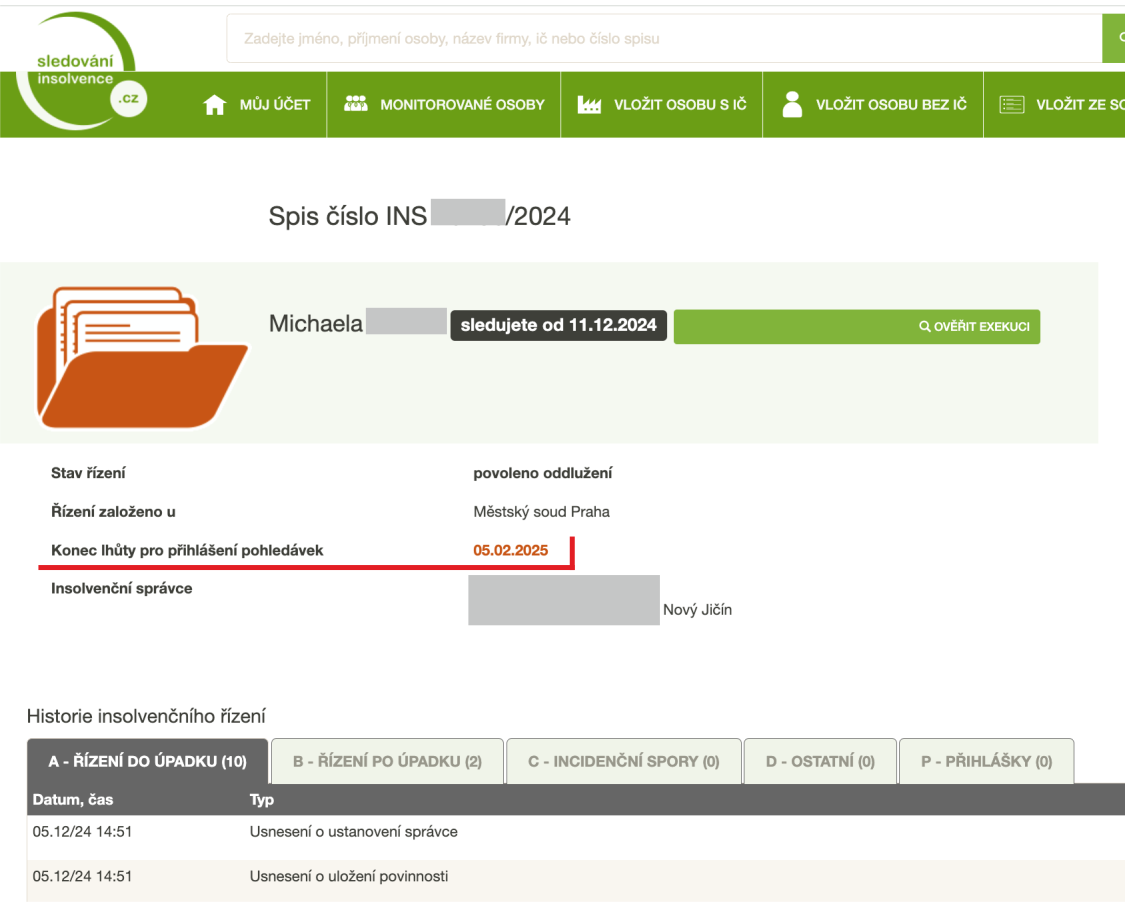Open the 'Usnesení o ustanovení správce' record

(353, 832)
